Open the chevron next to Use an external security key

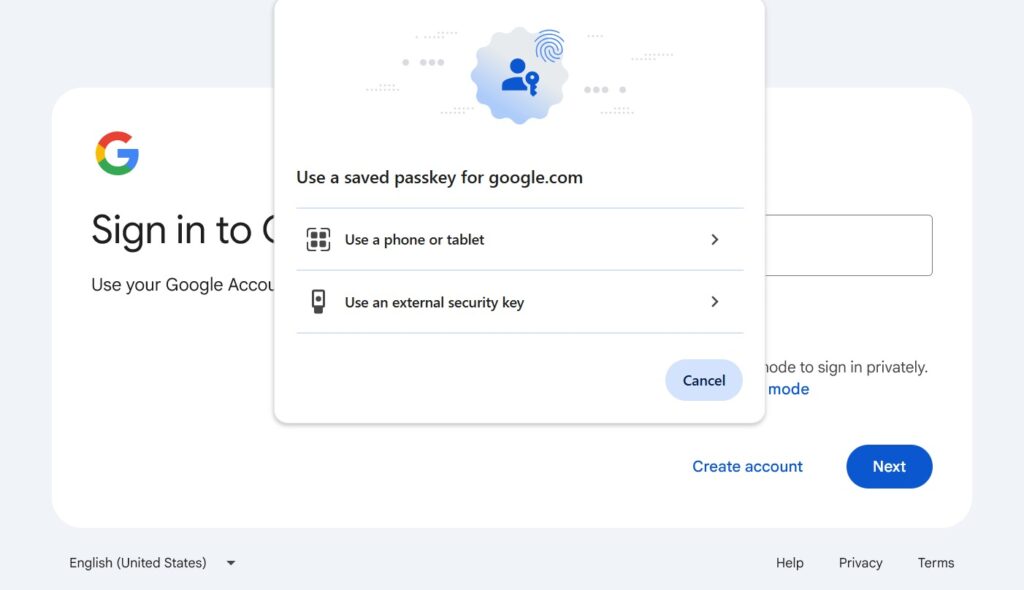[714, 302]
